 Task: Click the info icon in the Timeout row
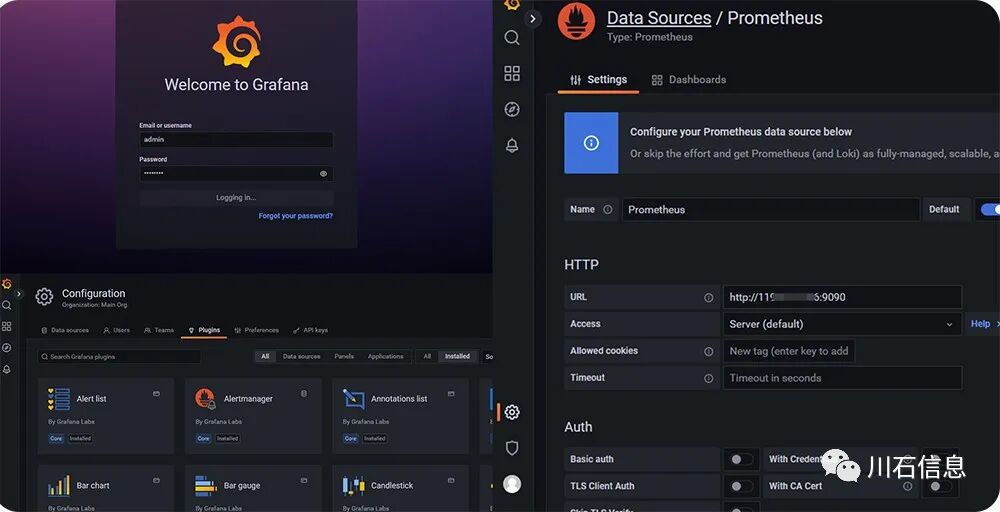708,377
